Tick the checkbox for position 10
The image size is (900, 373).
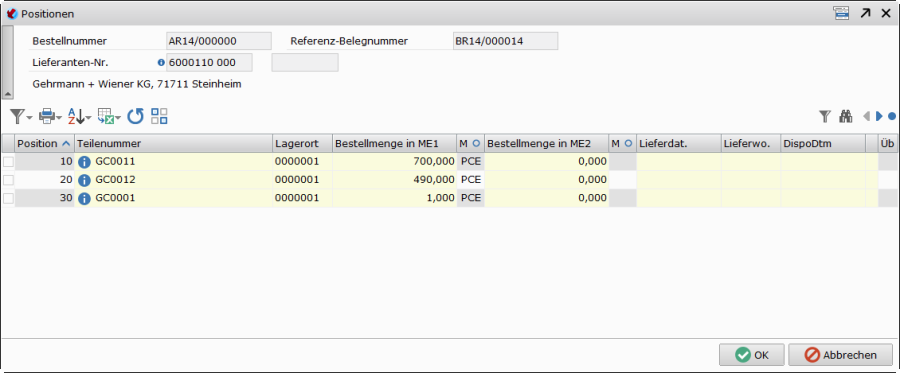click(8, 162)
